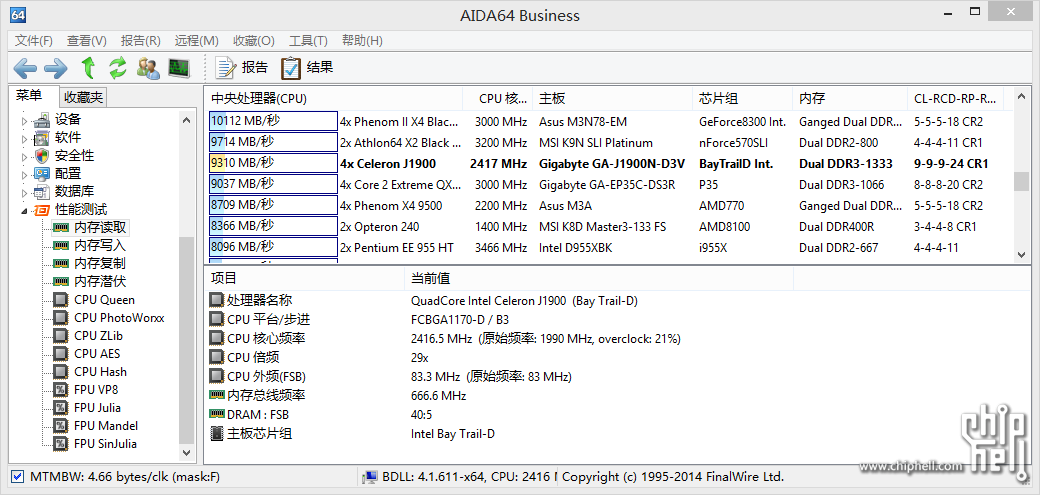Sort by 内存 column header

click(850, 99)
